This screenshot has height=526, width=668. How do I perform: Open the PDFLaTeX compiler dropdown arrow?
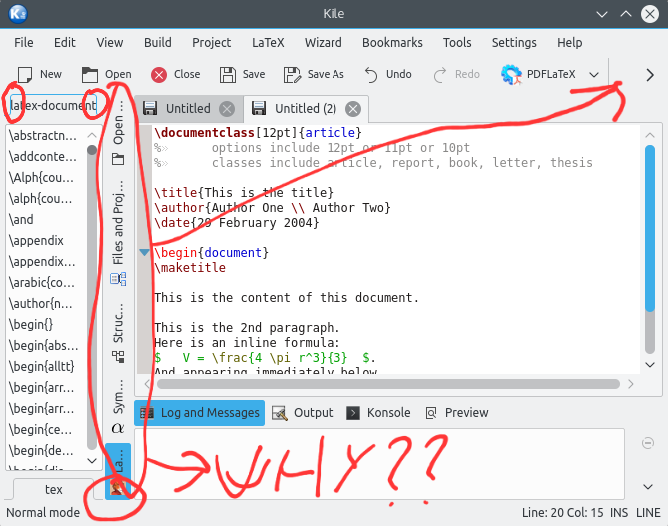(594, 75)
